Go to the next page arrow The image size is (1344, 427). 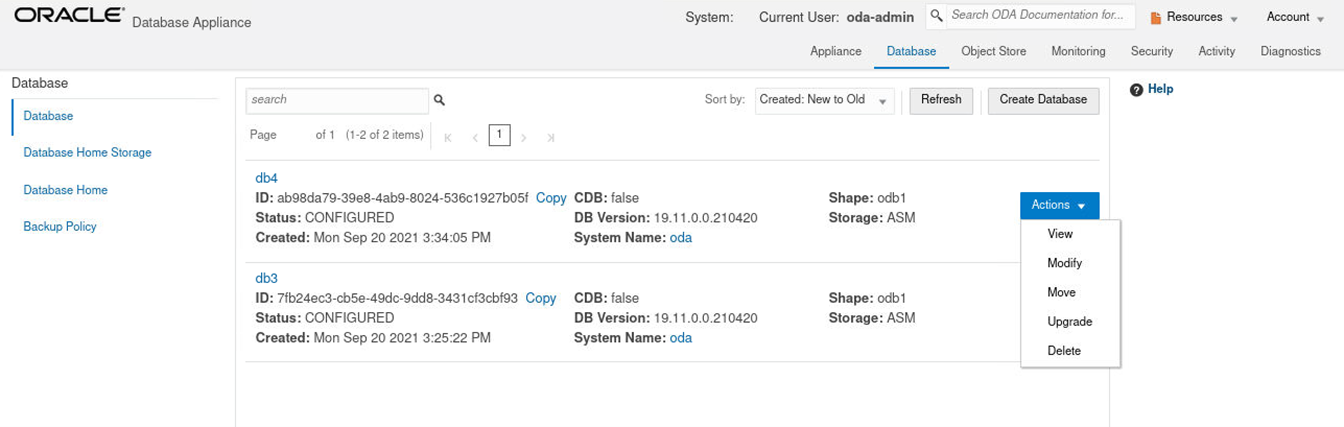524,136
